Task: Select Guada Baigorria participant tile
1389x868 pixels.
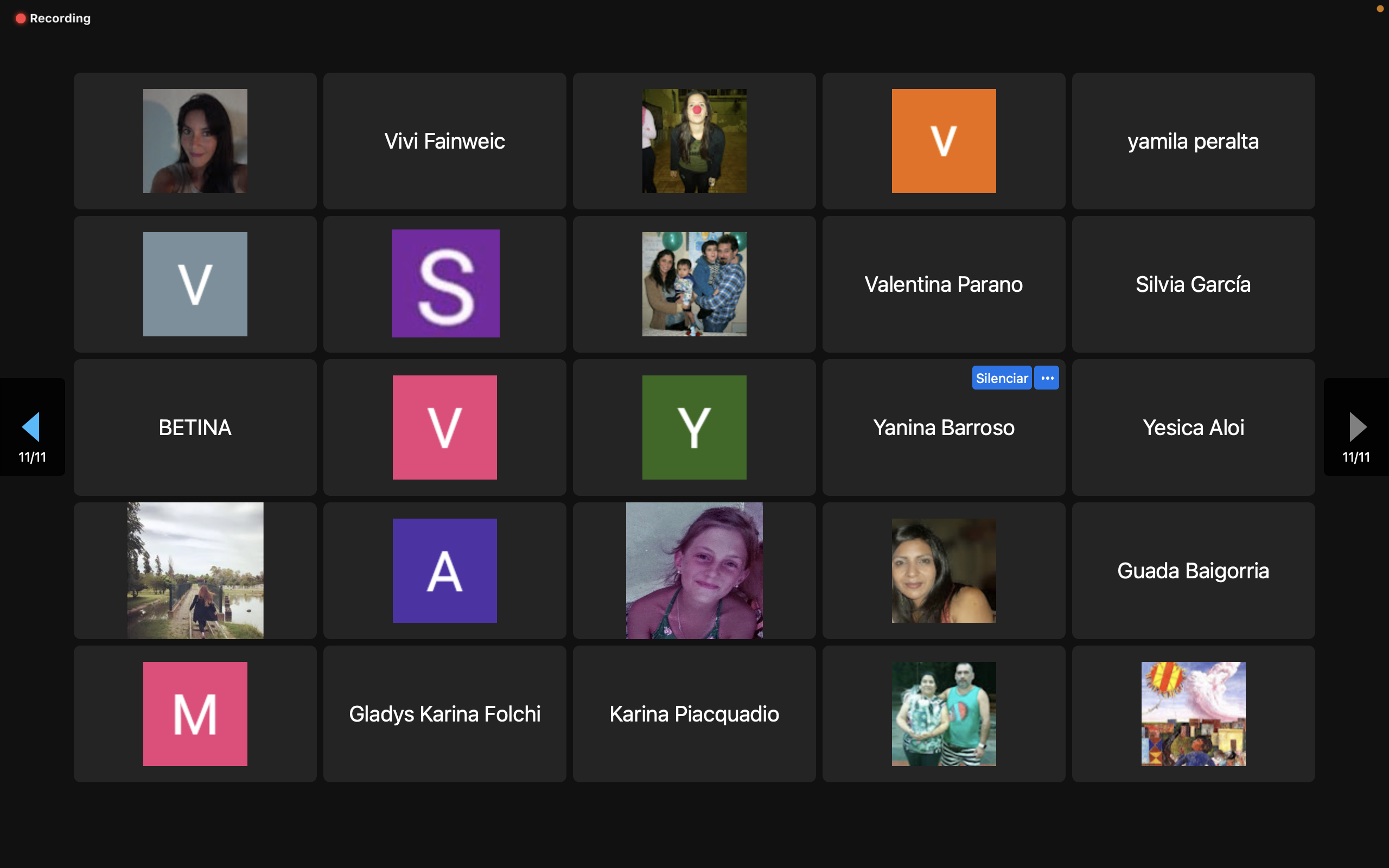Action: coord(1193,571)
